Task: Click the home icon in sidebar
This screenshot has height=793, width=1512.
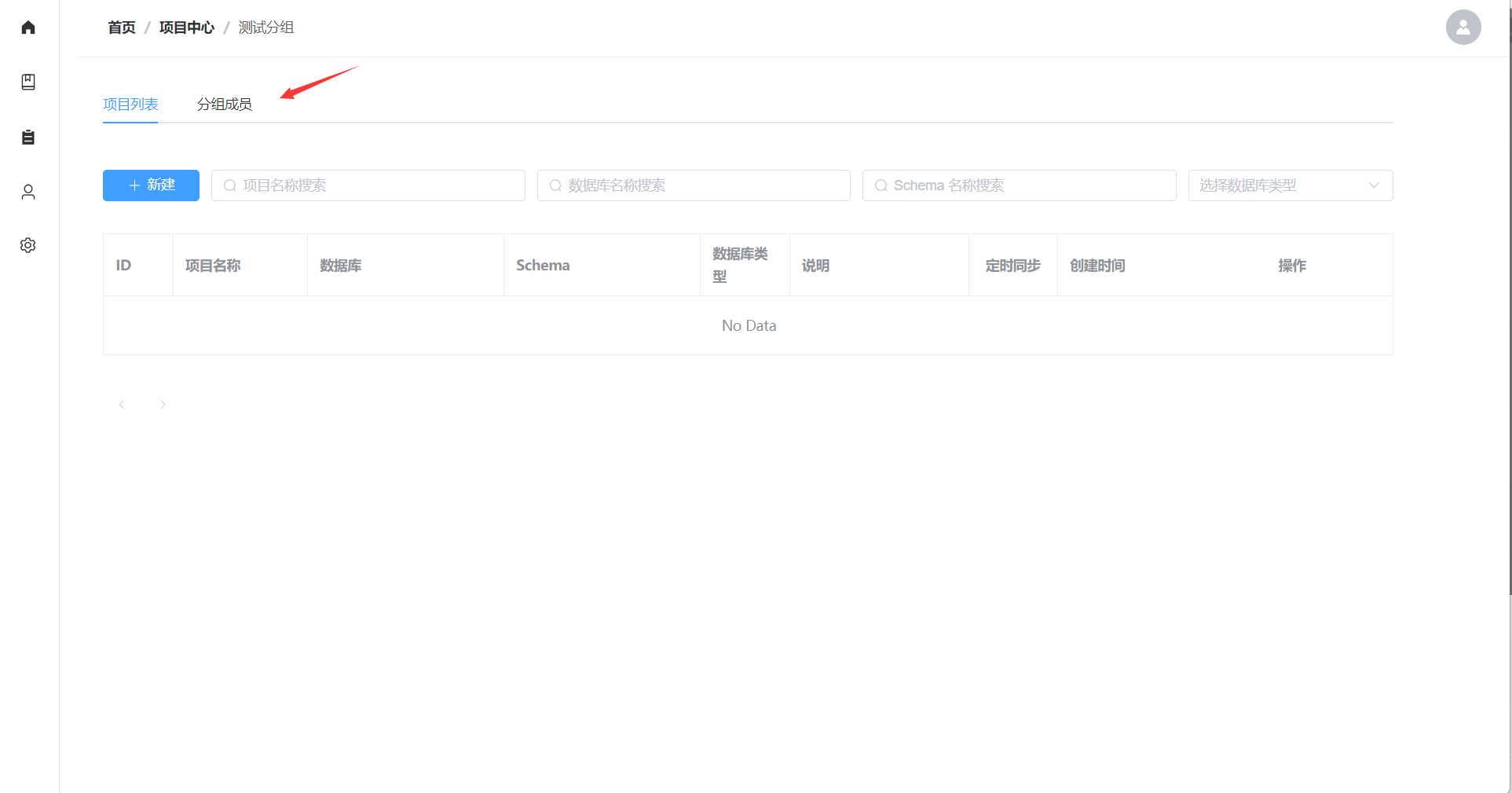Action: [28, 28]
